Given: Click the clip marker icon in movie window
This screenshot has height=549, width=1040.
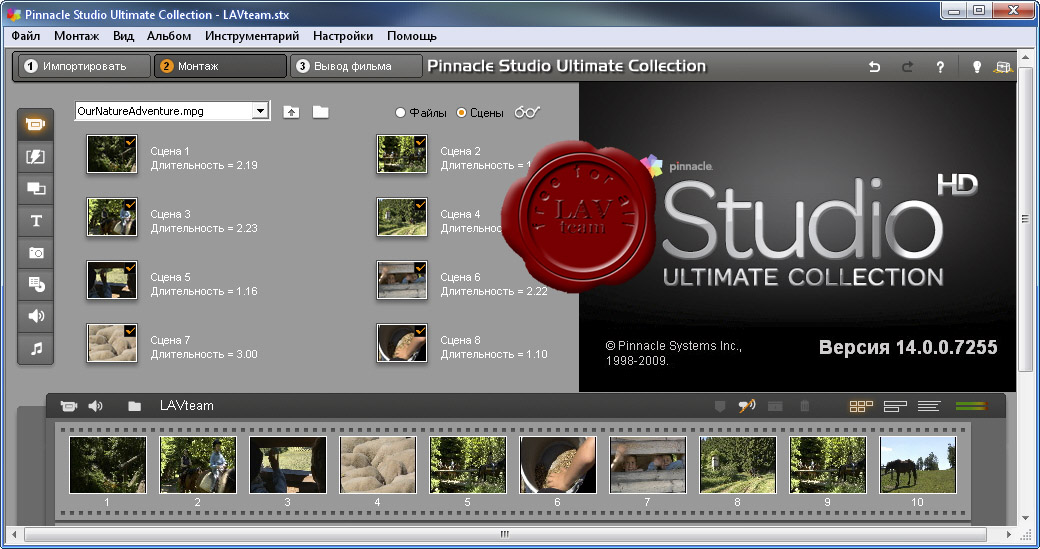Looking at the screenshot, I should coord(720,406).
